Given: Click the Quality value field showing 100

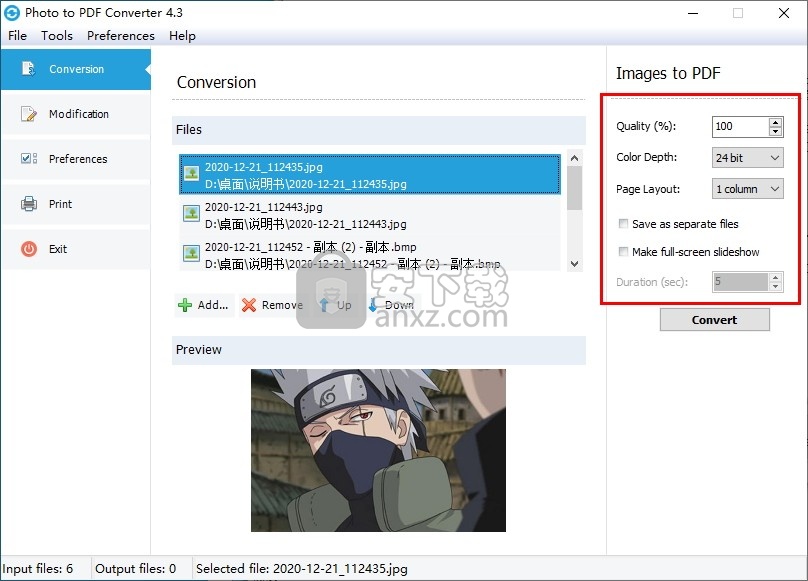Looking at the screenshot, I should (741, 126).
